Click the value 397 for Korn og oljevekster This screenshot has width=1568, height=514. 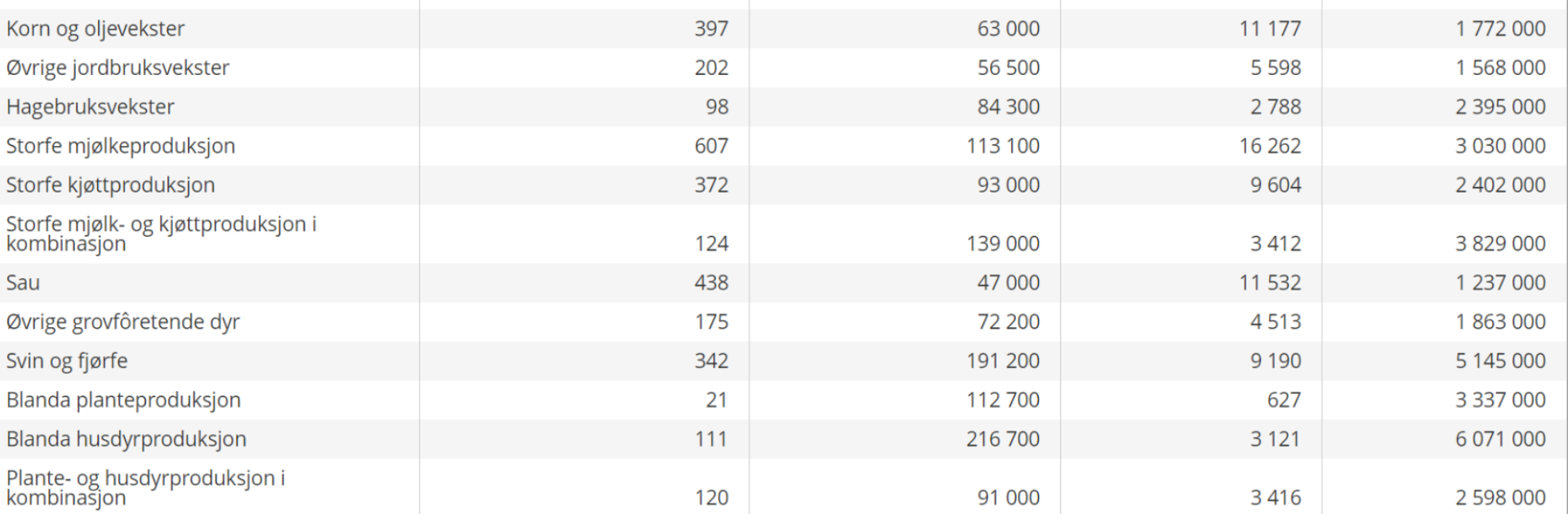point(711,29)
